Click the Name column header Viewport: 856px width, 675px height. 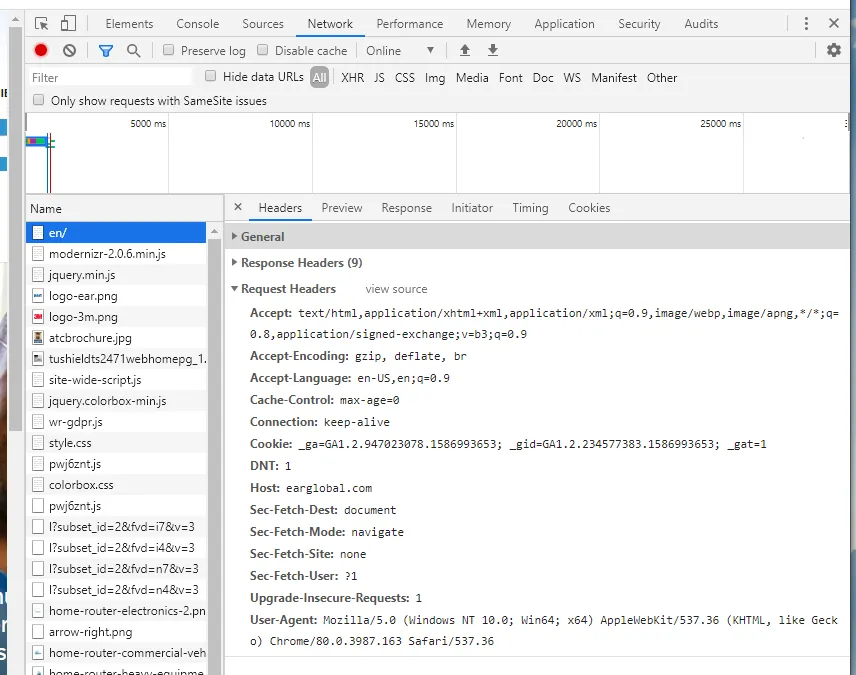pyautogui.click(x=124, y=209)
